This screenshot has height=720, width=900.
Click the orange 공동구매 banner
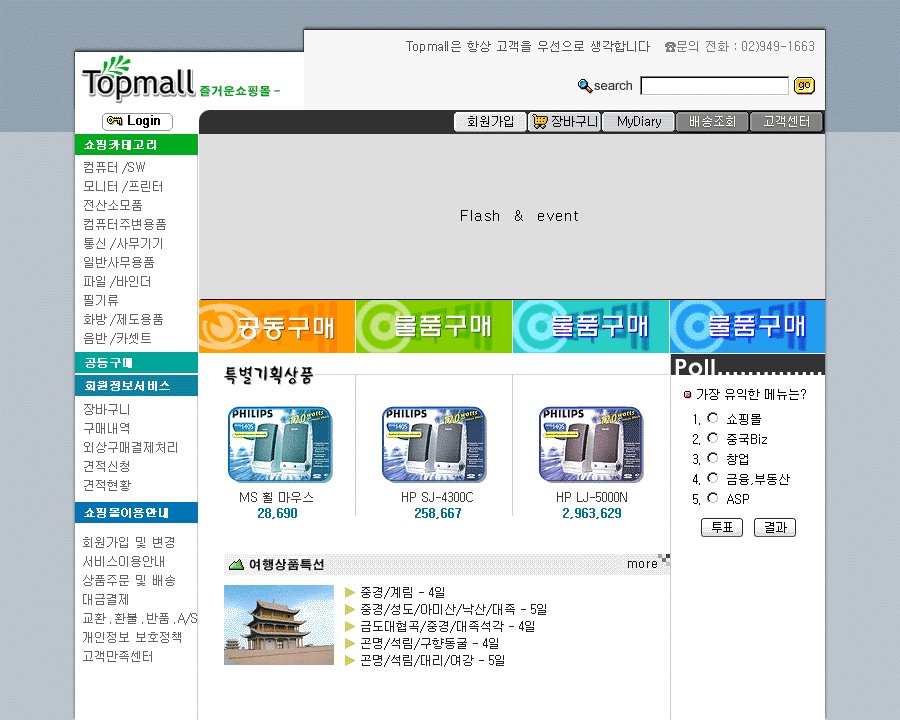[277, 326]
